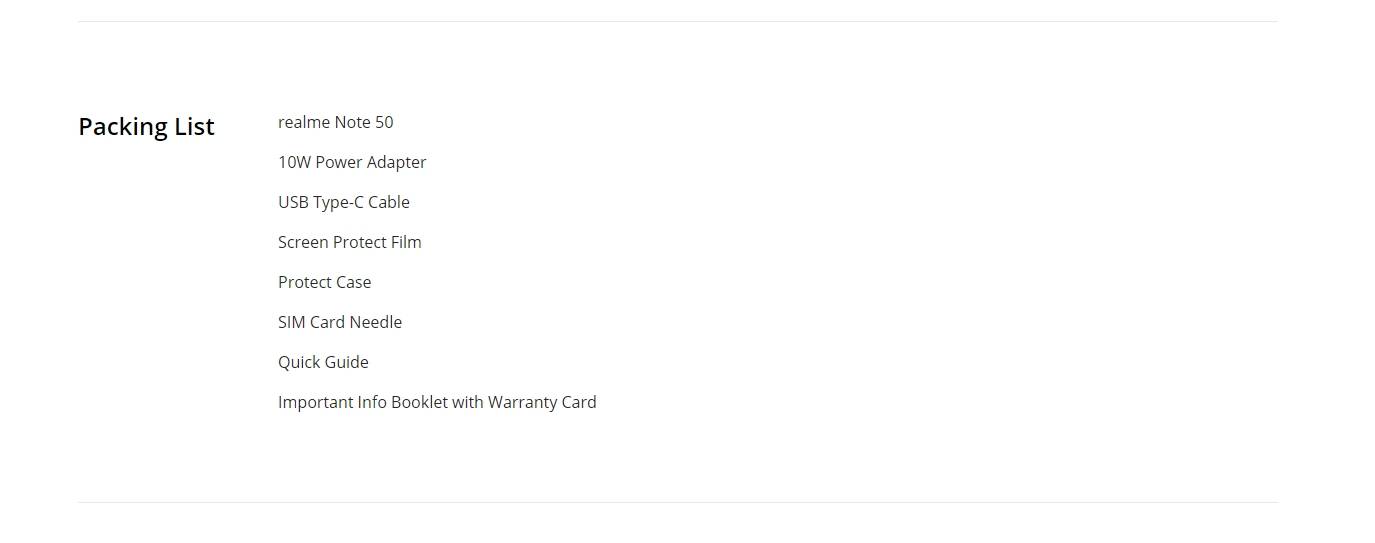Select the USB Type-C Cable entry
1375x543 pixels.
pyautogui.click(x=344, y=202)
